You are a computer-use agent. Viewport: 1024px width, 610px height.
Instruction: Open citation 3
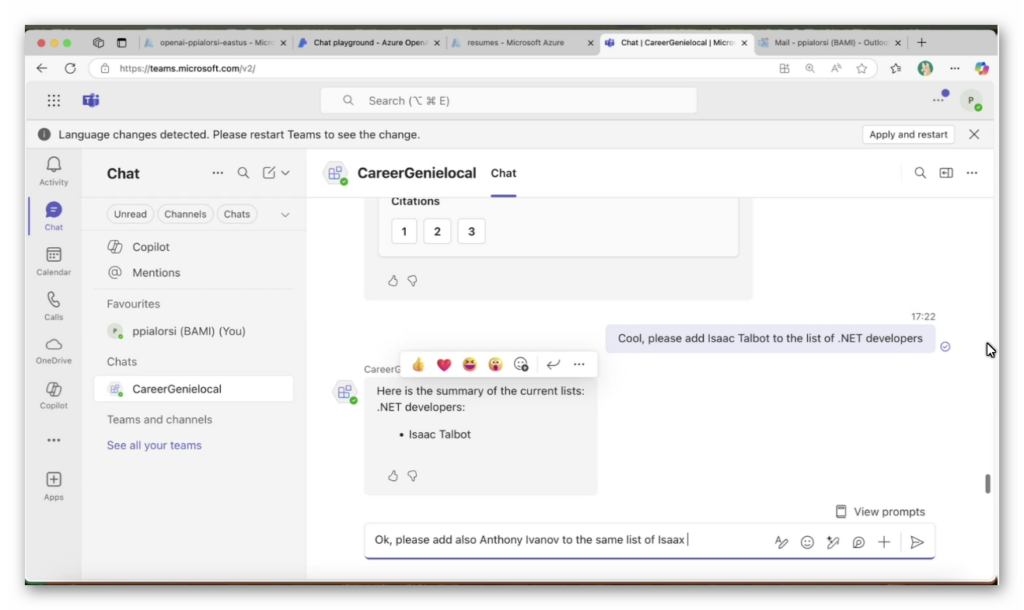(x=472, y=231)
